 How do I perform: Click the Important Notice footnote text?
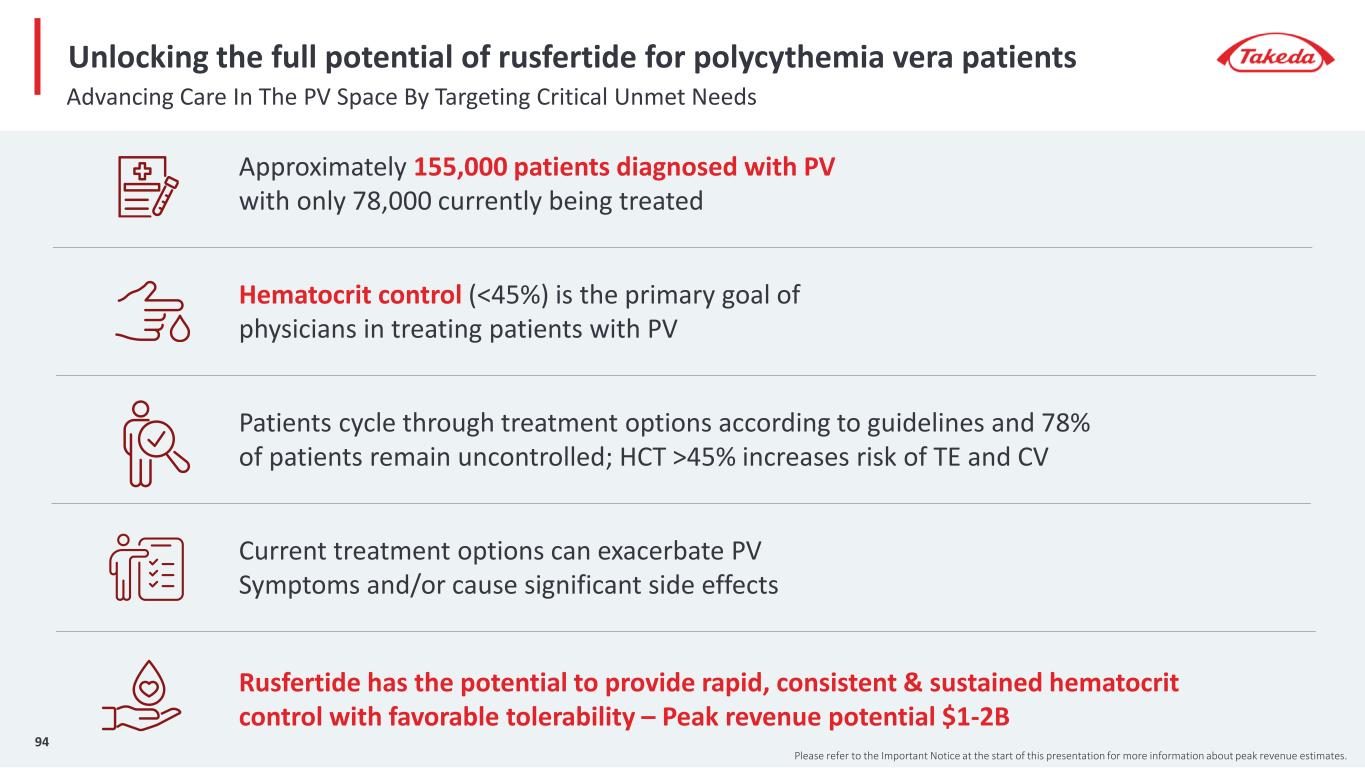coord(1078,753)
